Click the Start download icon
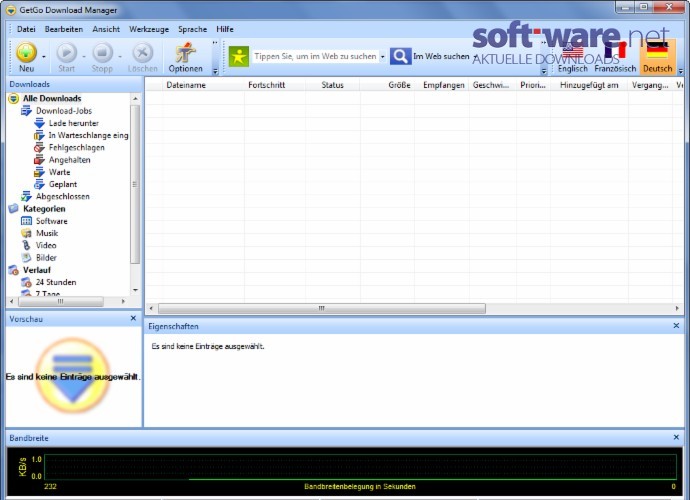690x500 pixels. coord(66,52)
